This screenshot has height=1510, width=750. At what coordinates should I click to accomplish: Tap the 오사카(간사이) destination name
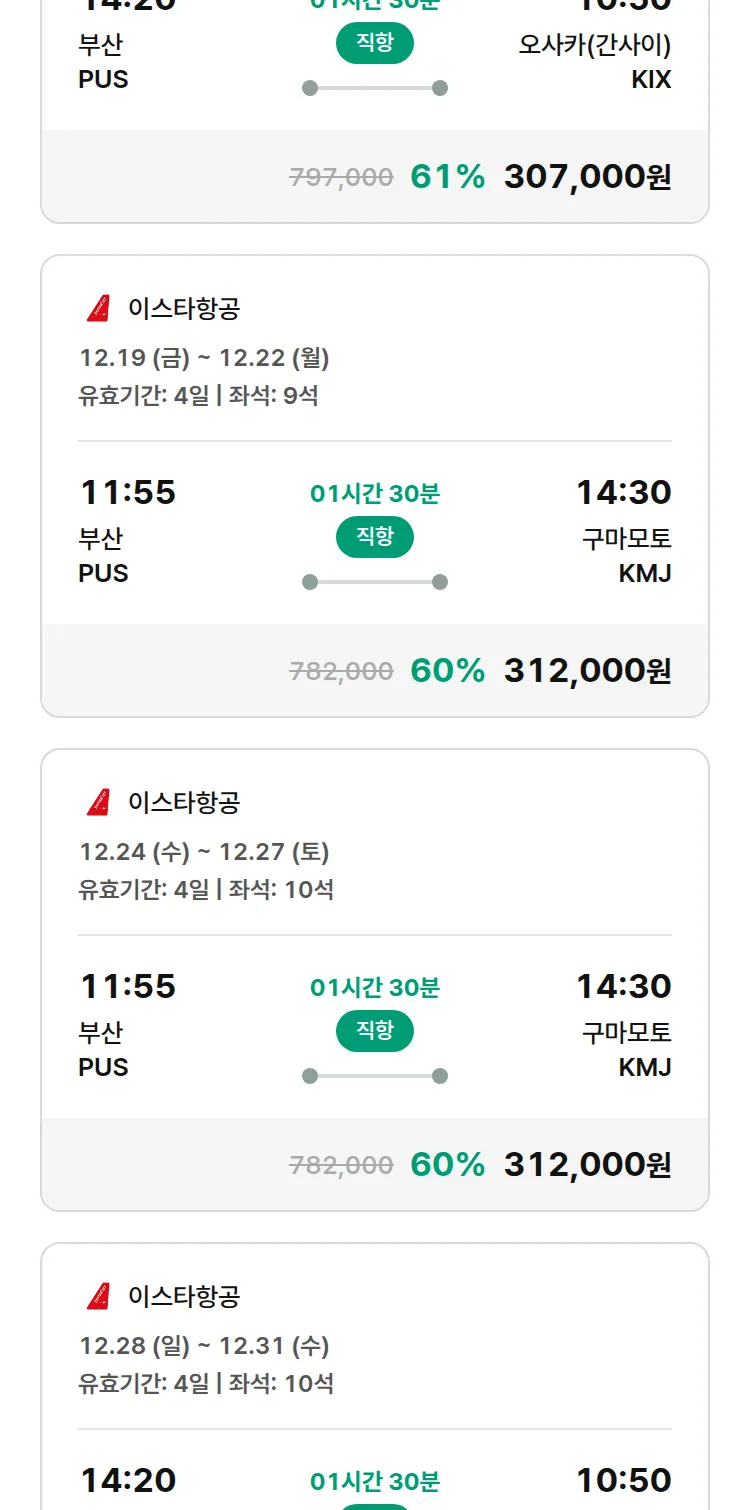[x=594, y=45]
